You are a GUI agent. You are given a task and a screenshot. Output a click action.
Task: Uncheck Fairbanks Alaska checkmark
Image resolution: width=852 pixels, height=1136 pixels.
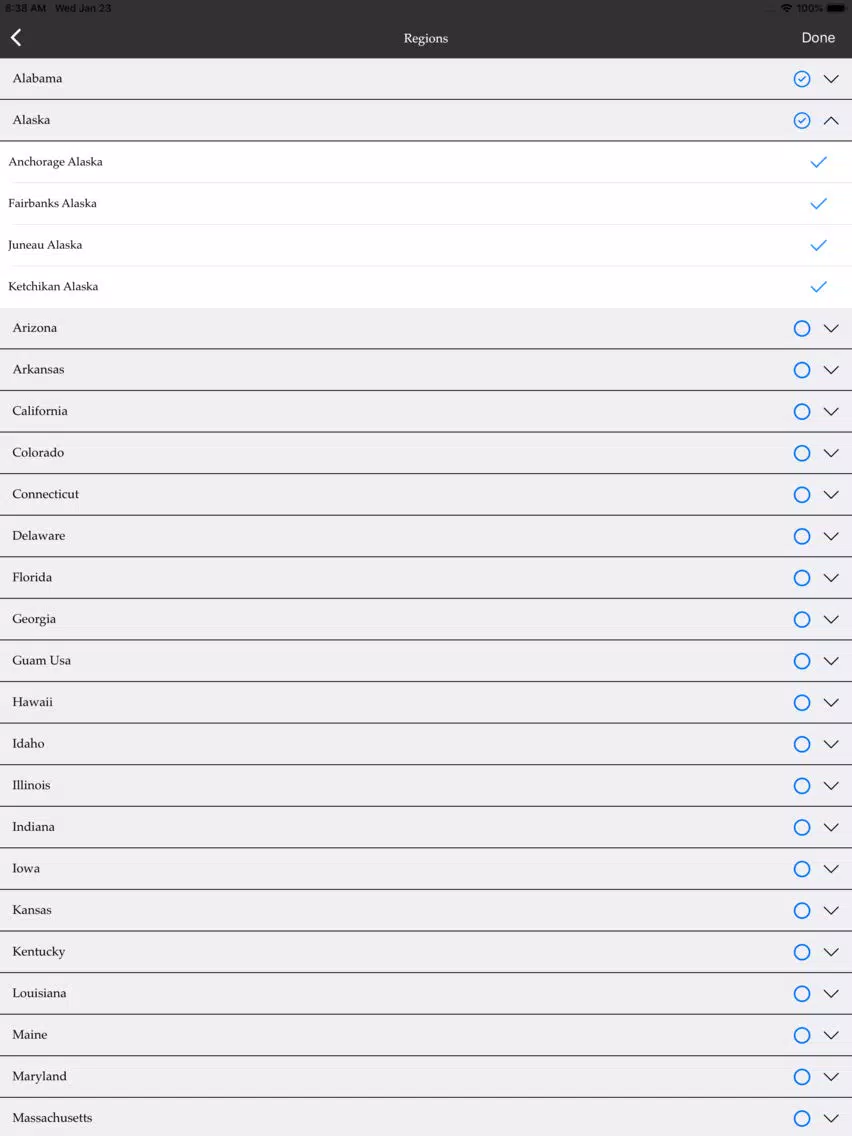tap(818, 204)
